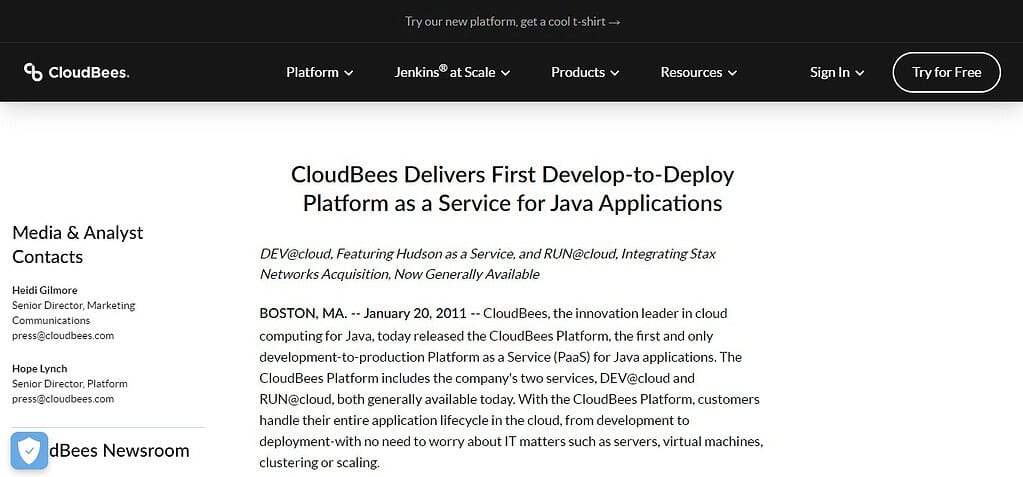Click the CloudBees Newsroom heading
Image resolution: width=1023 pixels, height=477 pixels.
(x=119, y=450)
